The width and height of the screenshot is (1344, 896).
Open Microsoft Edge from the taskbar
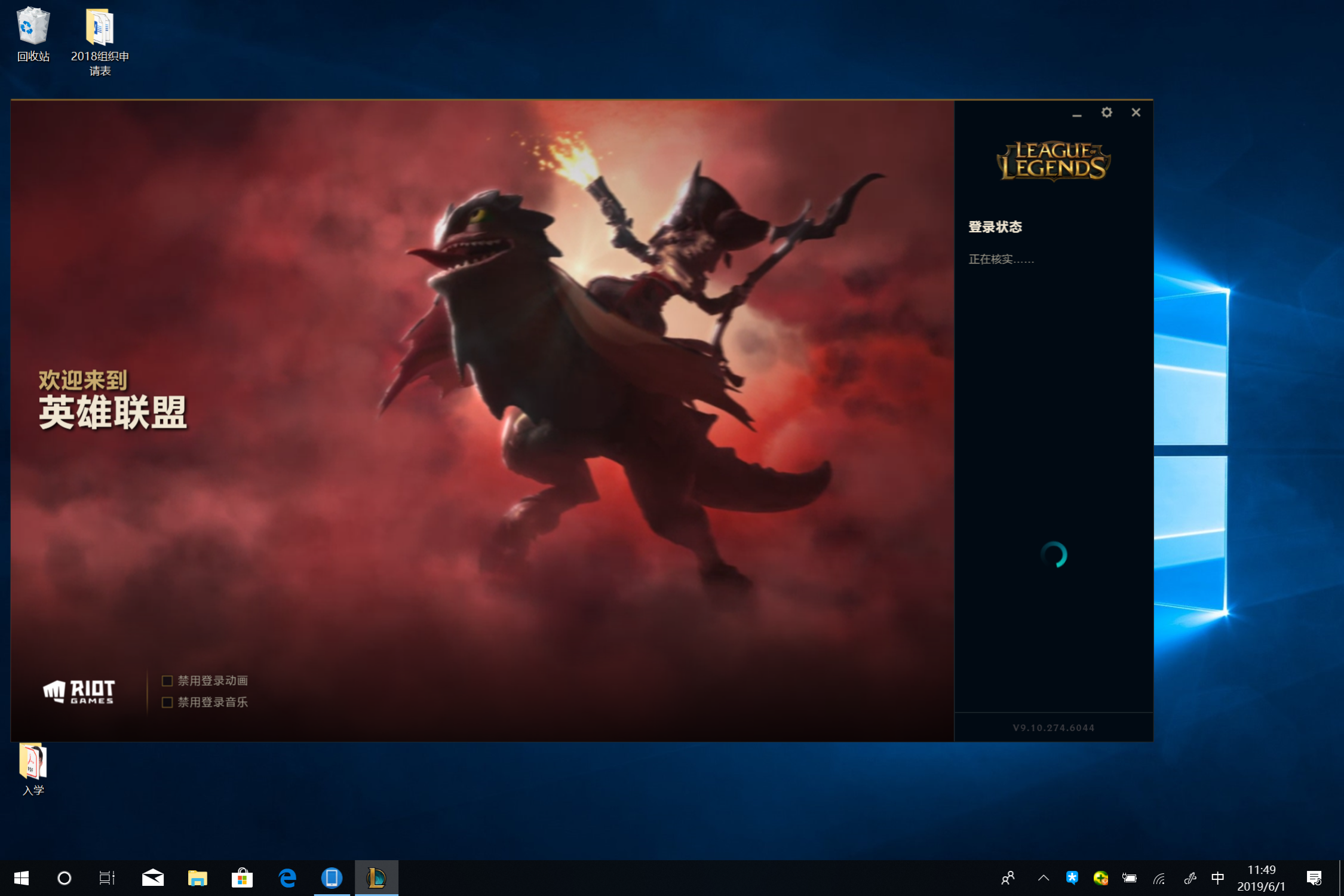287,877
